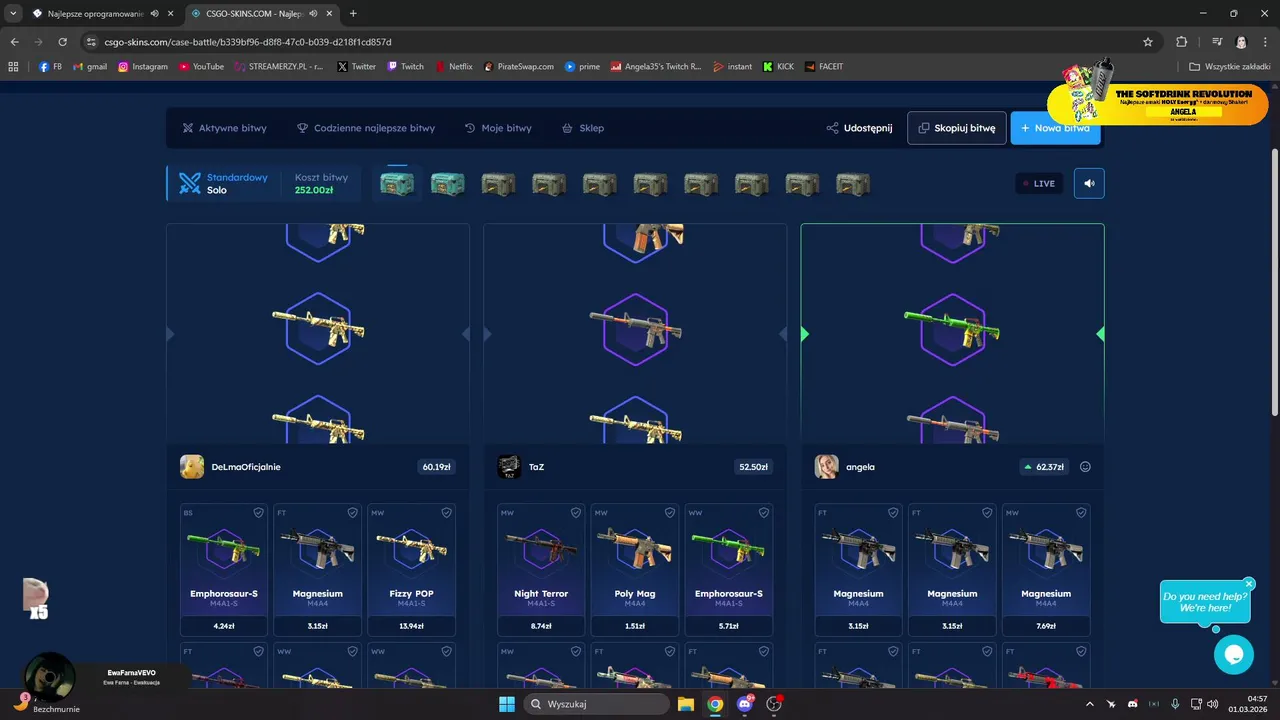Image resolution: width=1280 pixels, height=720 pixels.
Task: Select TaZ's Poly Mag skin card
Action: (635, 570)
